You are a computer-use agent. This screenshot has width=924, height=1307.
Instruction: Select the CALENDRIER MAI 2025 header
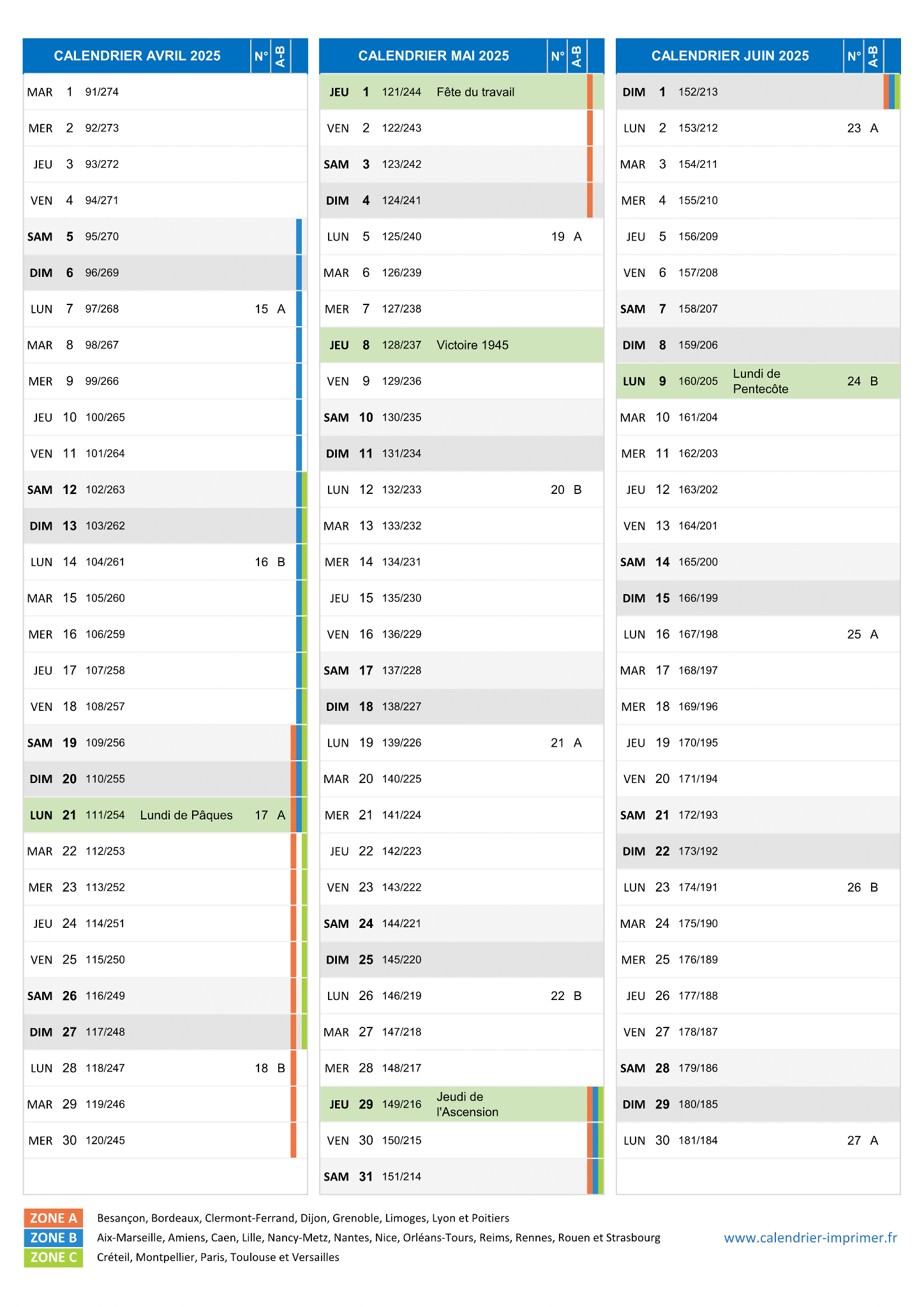click(434, 56)
